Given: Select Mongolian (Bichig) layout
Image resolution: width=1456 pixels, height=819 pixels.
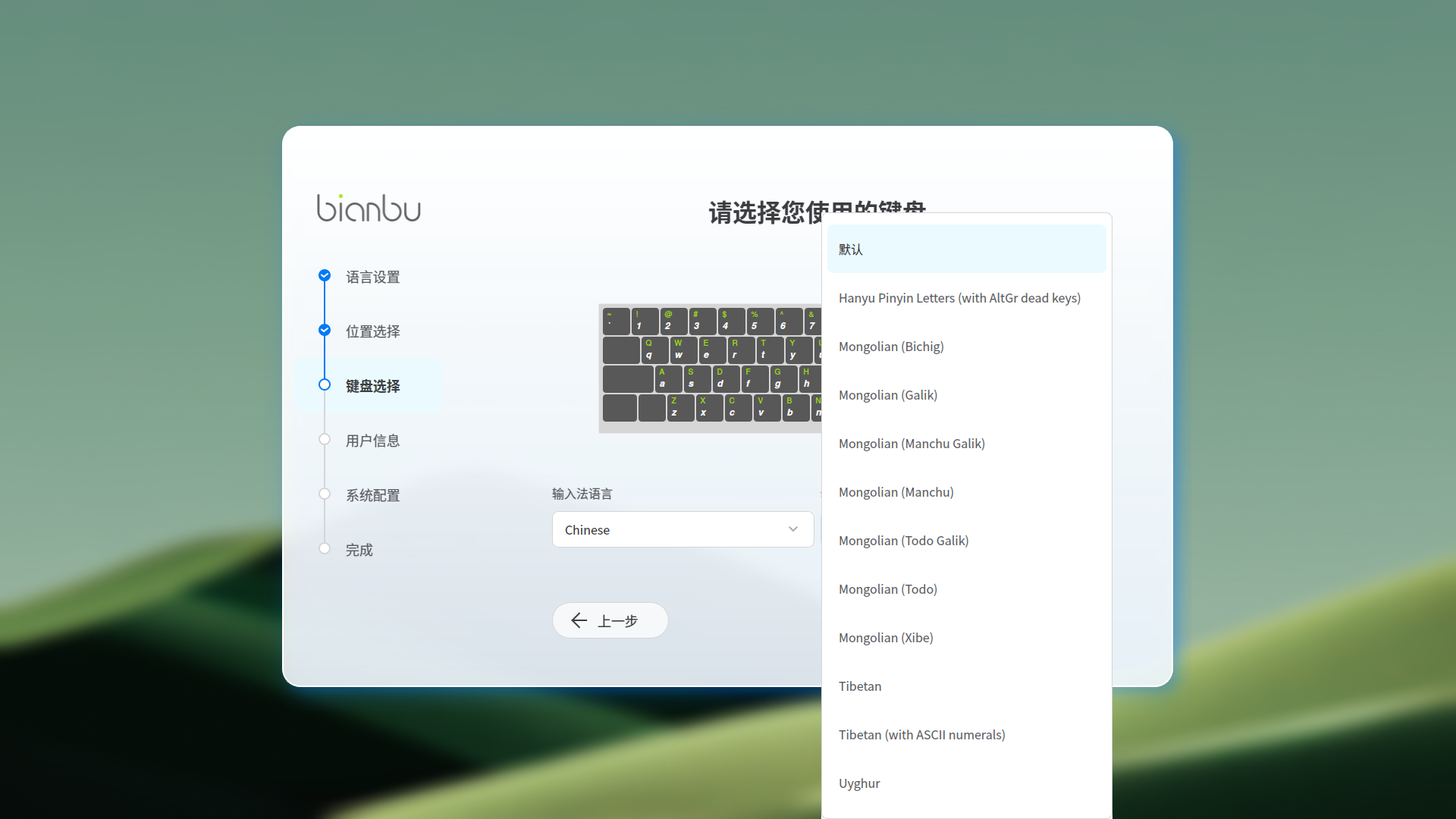Looking at the screenshot, I should (891, 347).
